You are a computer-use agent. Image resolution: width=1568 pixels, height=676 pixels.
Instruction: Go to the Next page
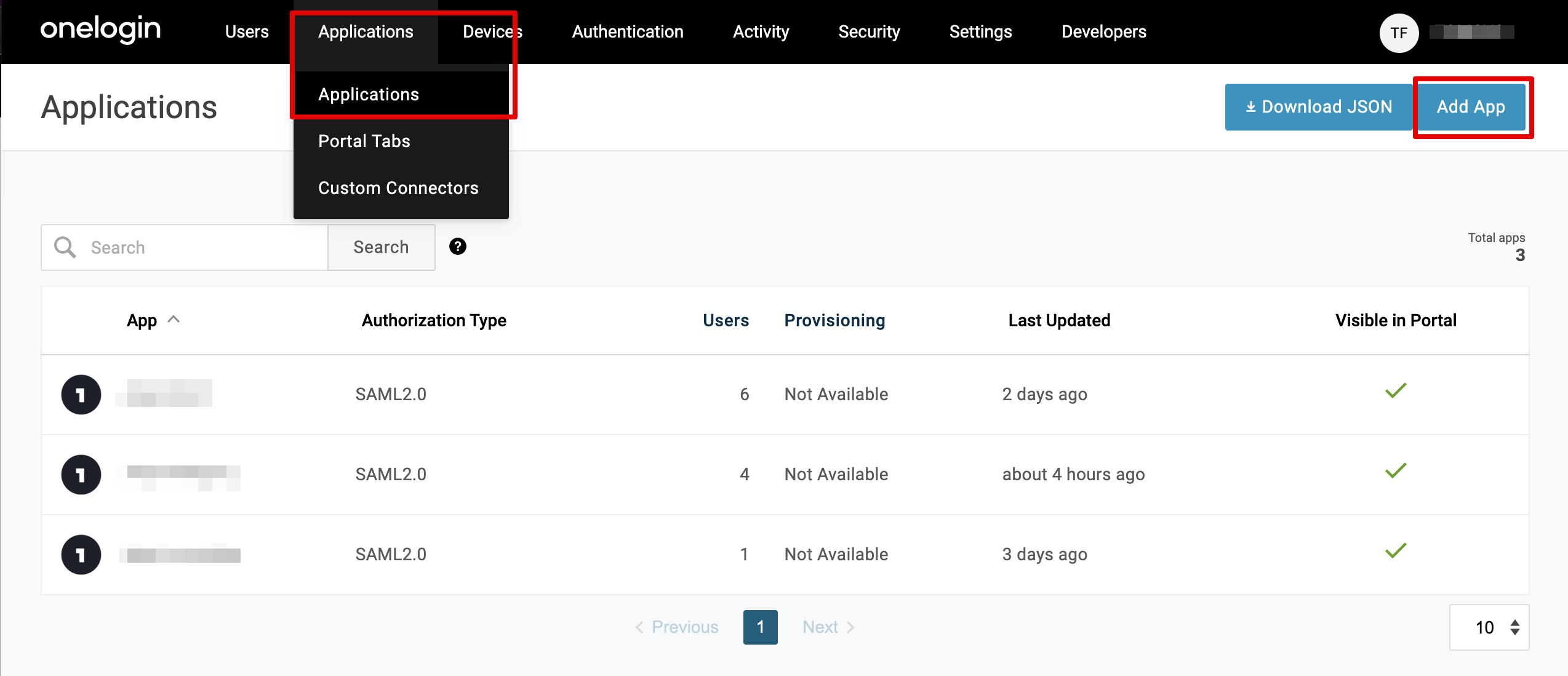coord(828,627)
